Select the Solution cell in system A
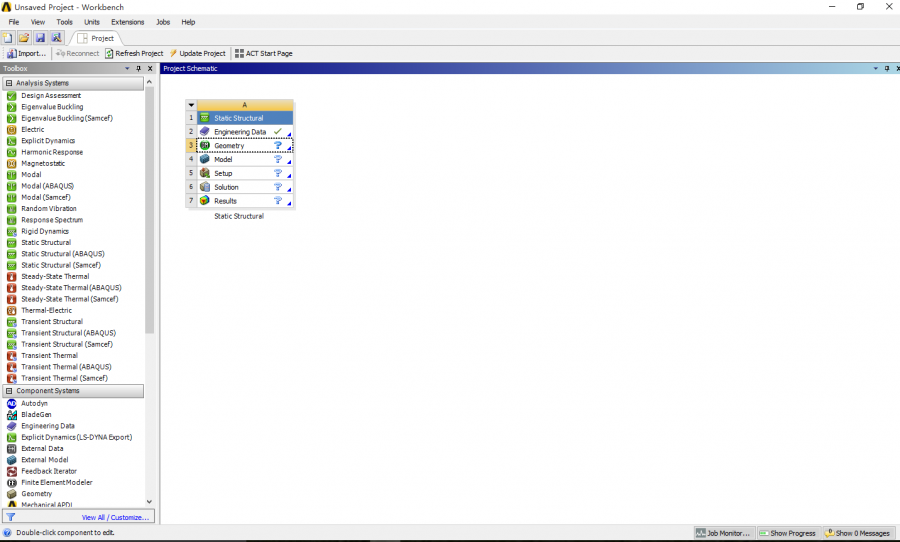The height and width of the screenshot is (542, 900). 245,187
